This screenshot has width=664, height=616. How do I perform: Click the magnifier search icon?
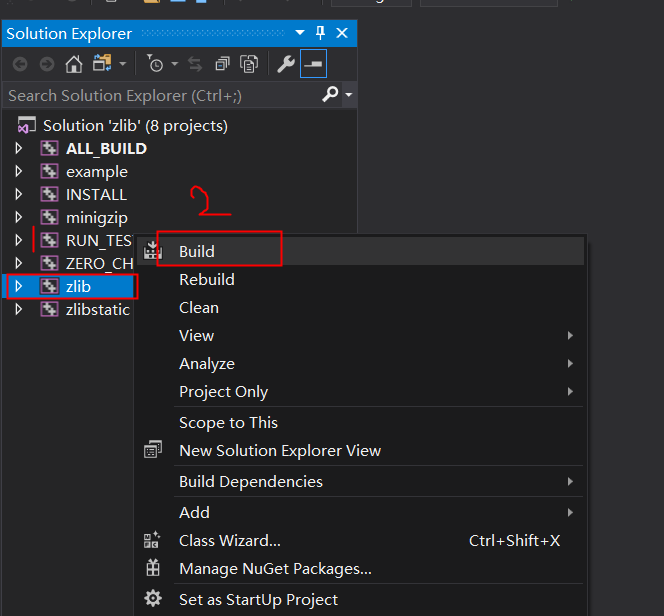(330, 94)
